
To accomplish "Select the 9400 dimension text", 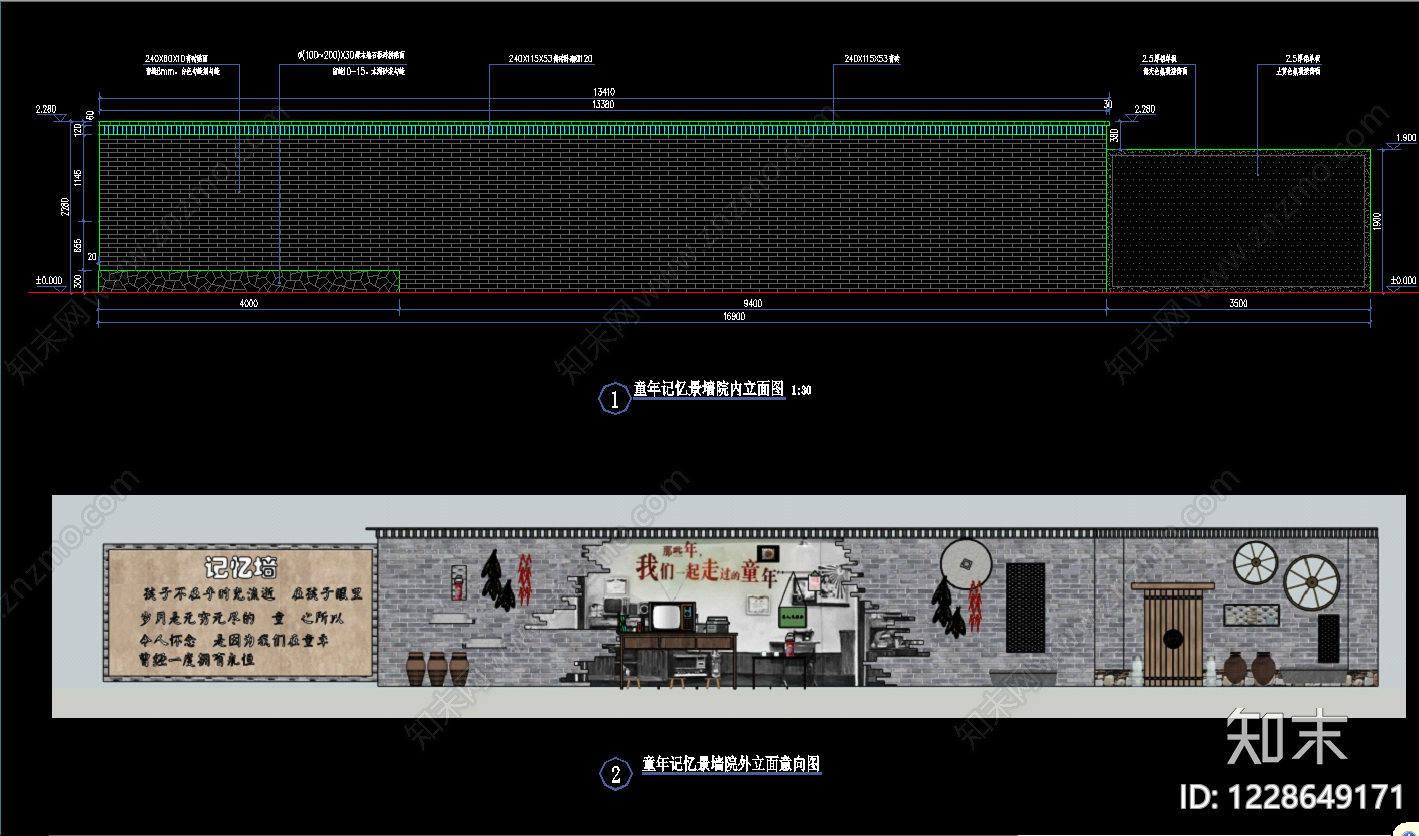I will (x=753, y=303).
